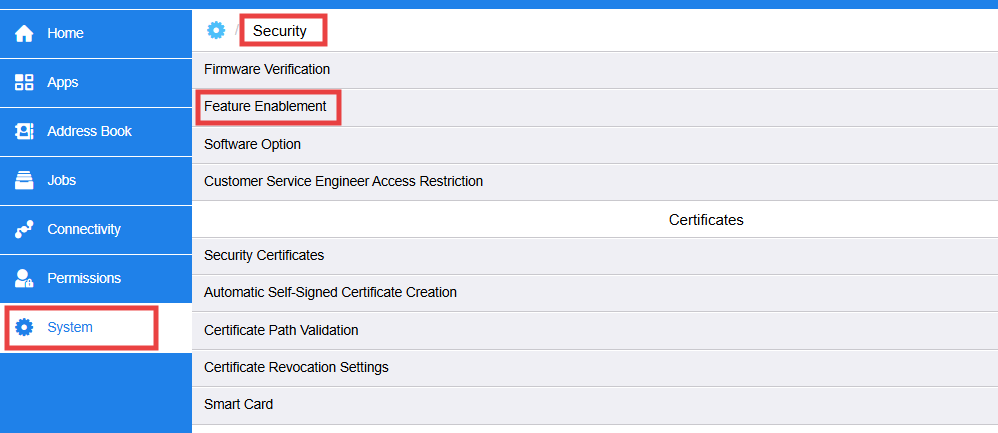
Task: Select the Software Option row
Action: [252, 144]
